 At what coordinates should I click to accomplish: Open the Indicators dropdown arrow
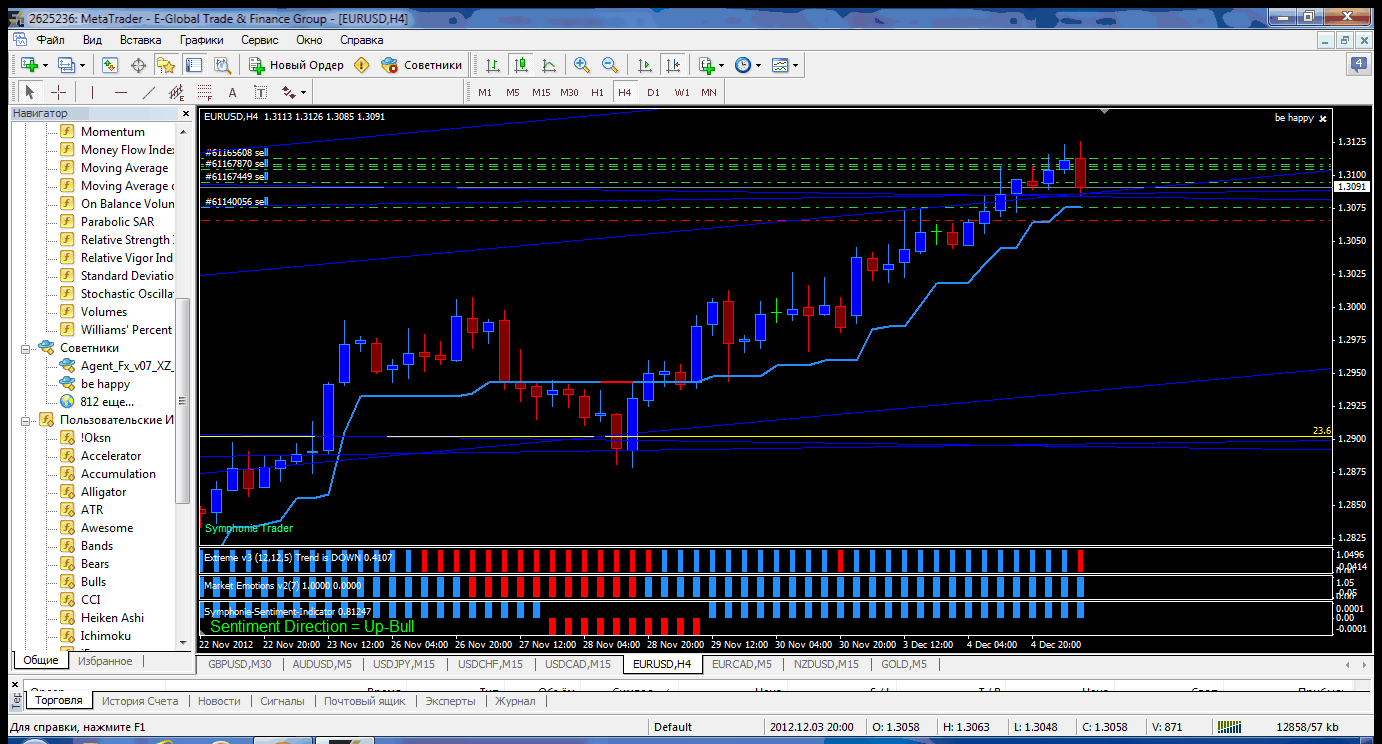pyautogui.click(x=722, y=65)
